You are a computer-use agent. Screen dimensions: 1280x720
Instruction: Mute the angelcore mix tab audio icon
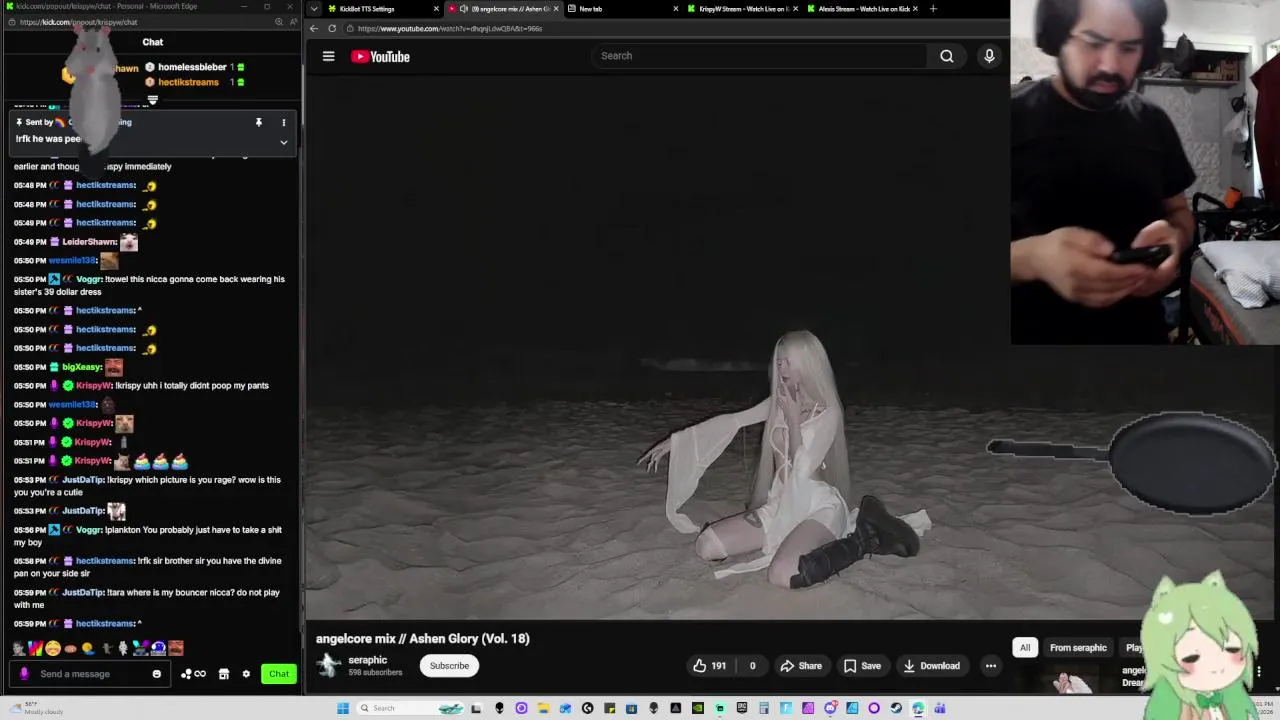(x=463, y=9)
